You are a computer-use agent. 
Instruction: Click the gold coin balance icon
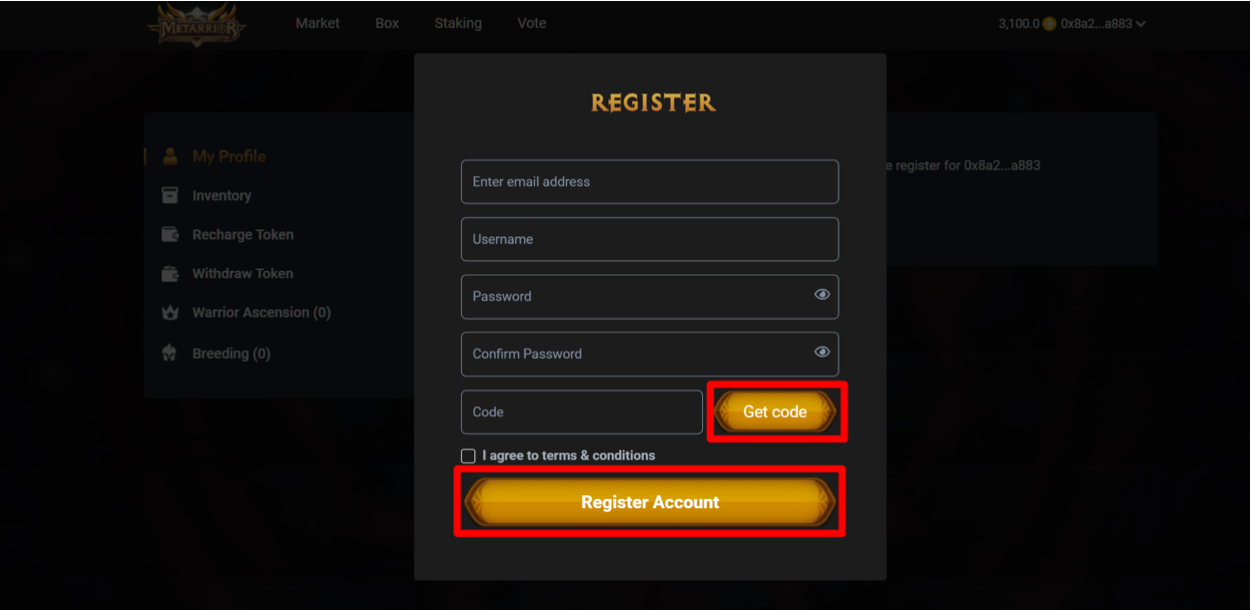click(x=1049, y=23)
